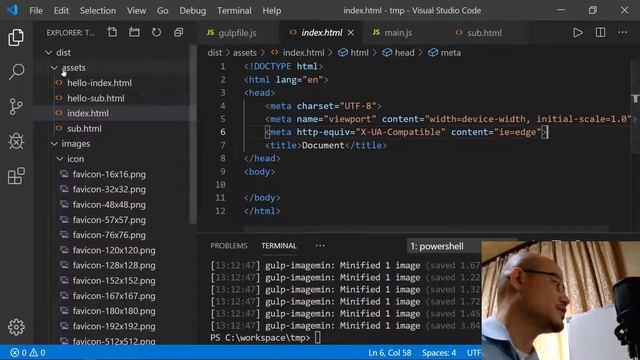Click the VS Code logo icon

point(12,10)
